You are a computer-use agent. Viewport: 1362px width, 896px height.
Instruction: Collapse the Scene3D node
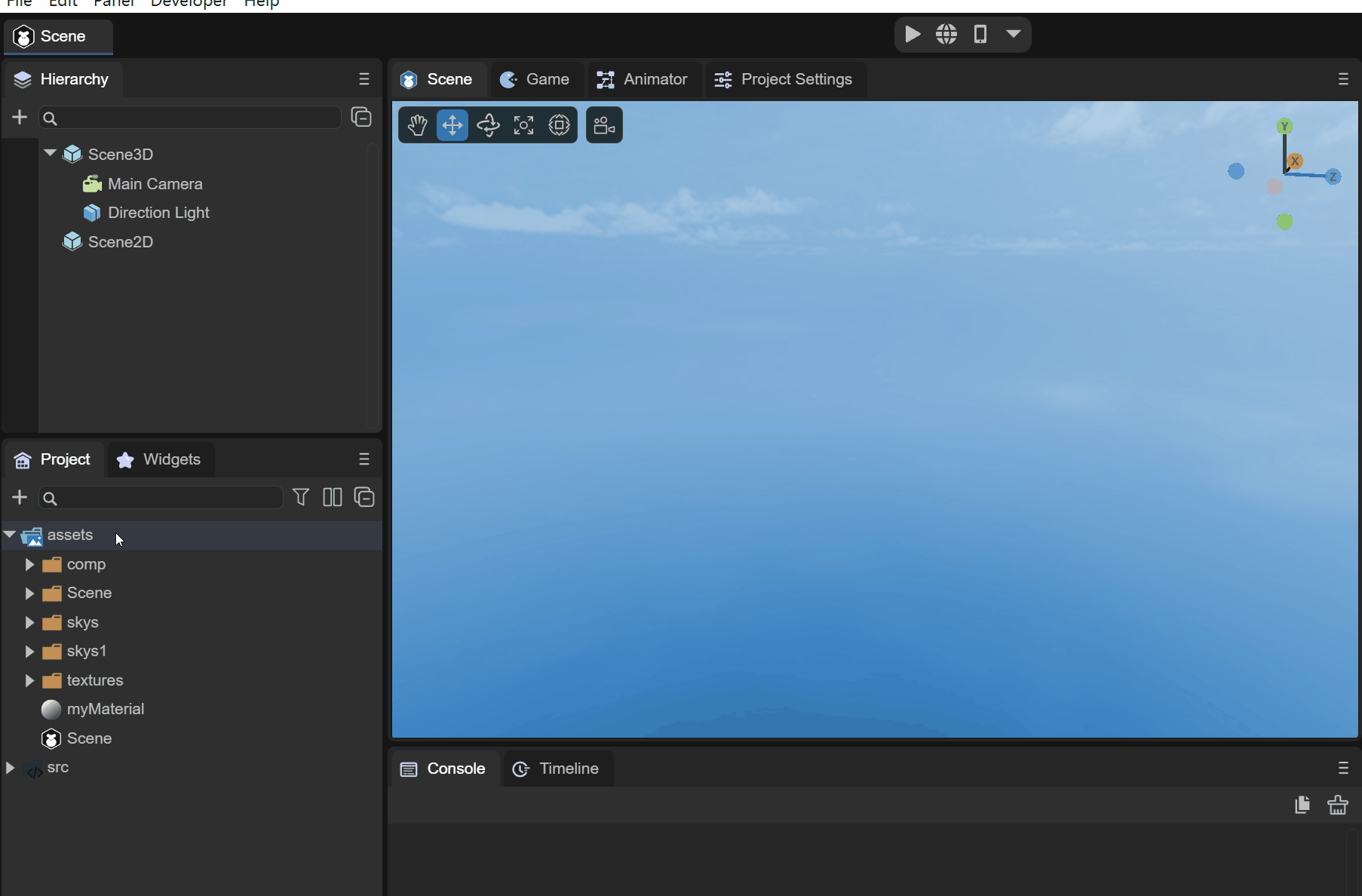51,153
